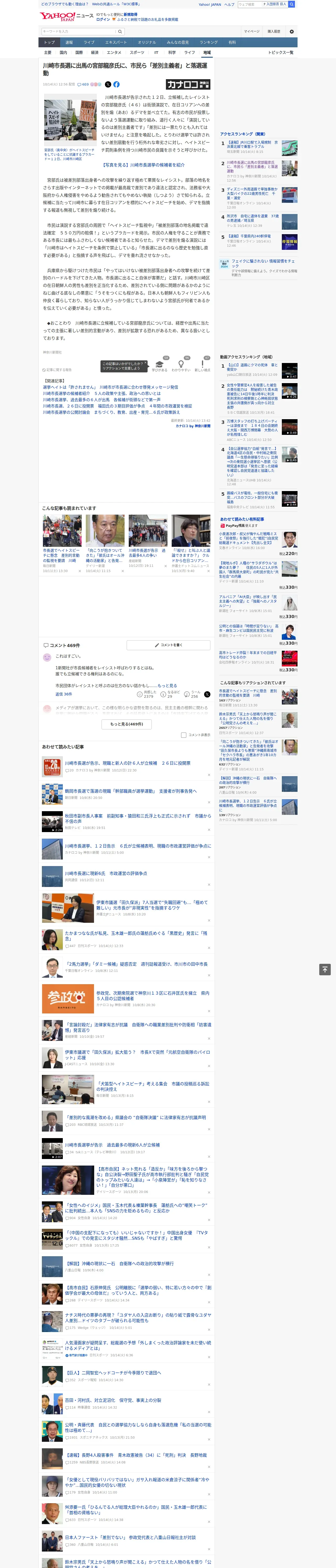Click the search icon in top-right web search box

point(292,4)
